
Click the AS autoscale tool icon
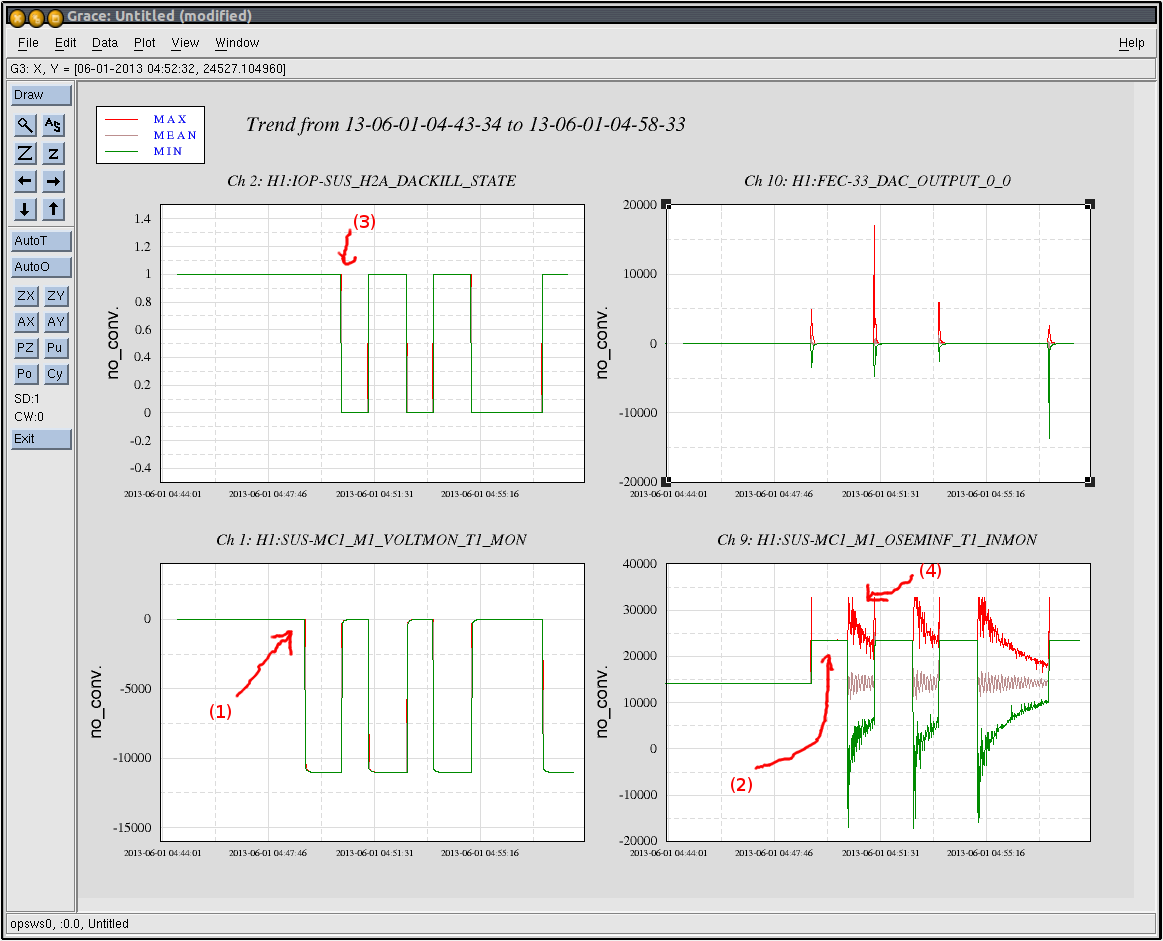(53, 125)
